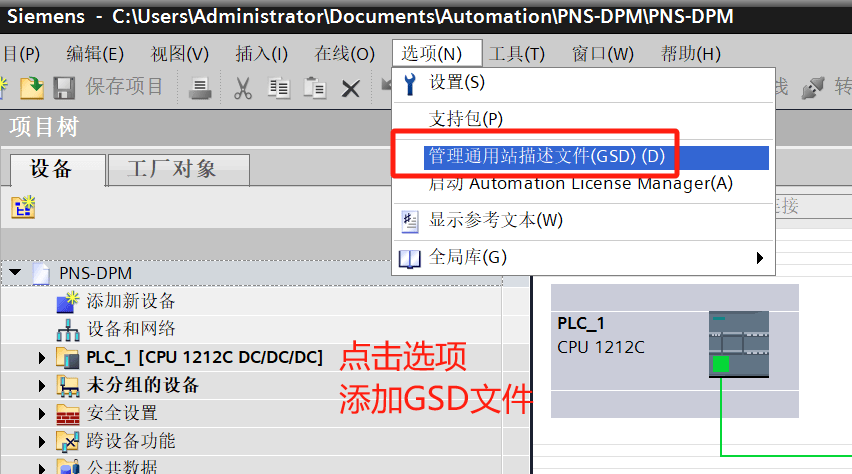The width and height of the screenshot is (852, 474).
Task: Click the green PROFINET port on PLC_1
Action: click(x=721, y=364)
